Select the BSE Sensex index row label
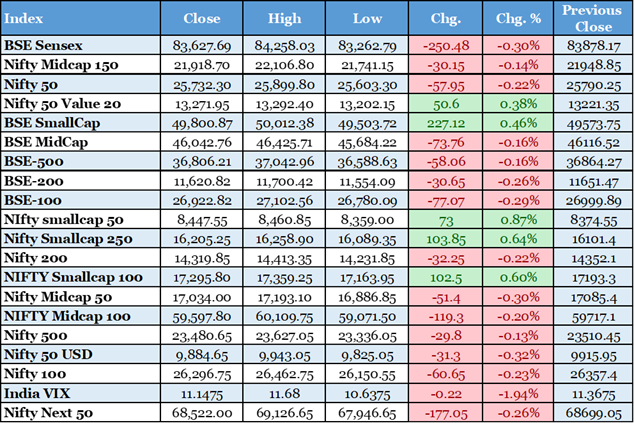This screenshot has height=423, width=634. click(43, 46)
